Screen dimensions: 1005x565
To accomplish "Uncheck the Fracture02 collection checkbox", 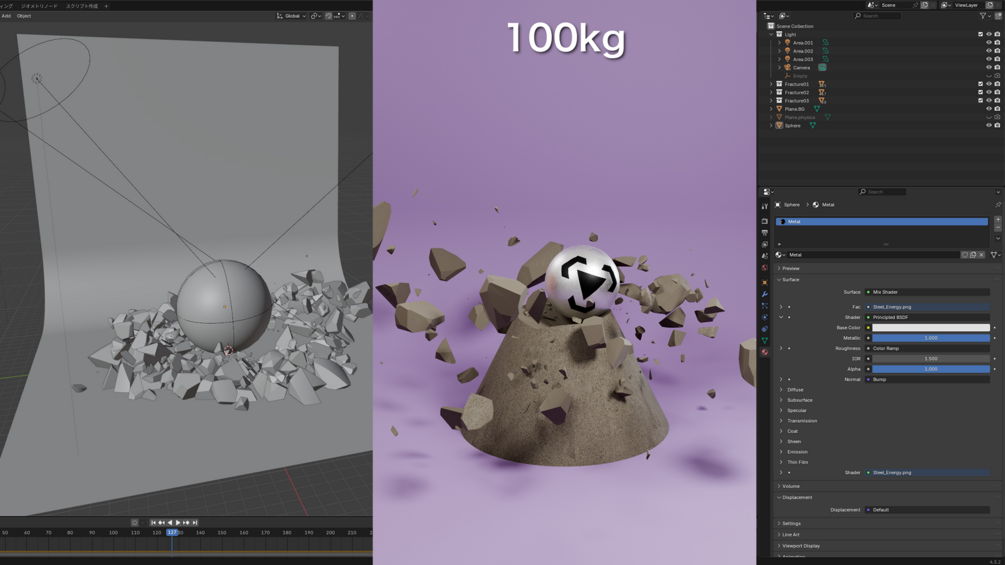I will point(981,92).
